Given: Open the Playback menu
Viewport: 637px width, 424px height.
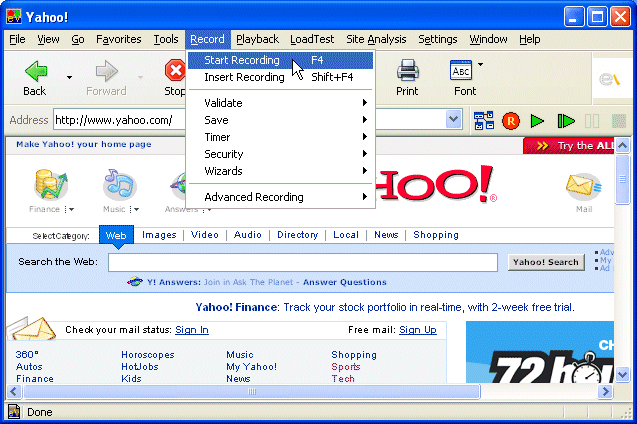Looking at the screenshot, I should pos(258,39).
